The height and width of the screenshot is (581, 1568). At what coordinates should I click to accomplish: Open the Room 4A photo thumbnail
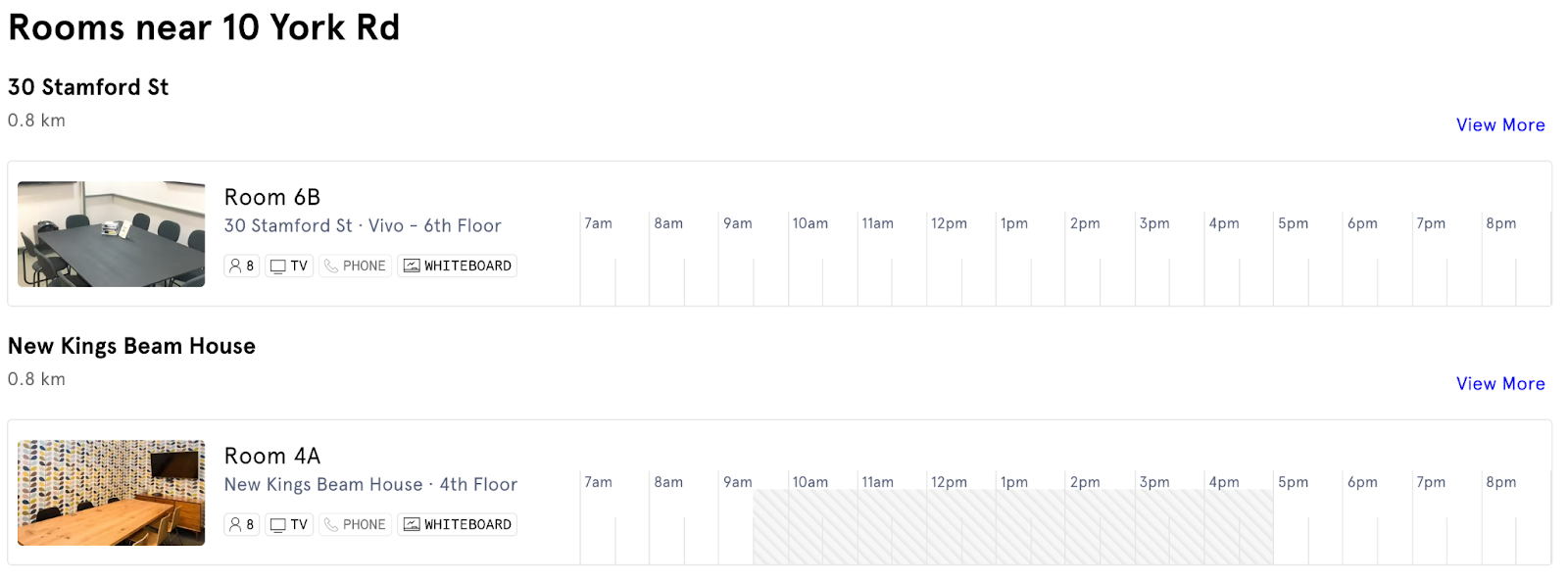(x=111, y=490)
